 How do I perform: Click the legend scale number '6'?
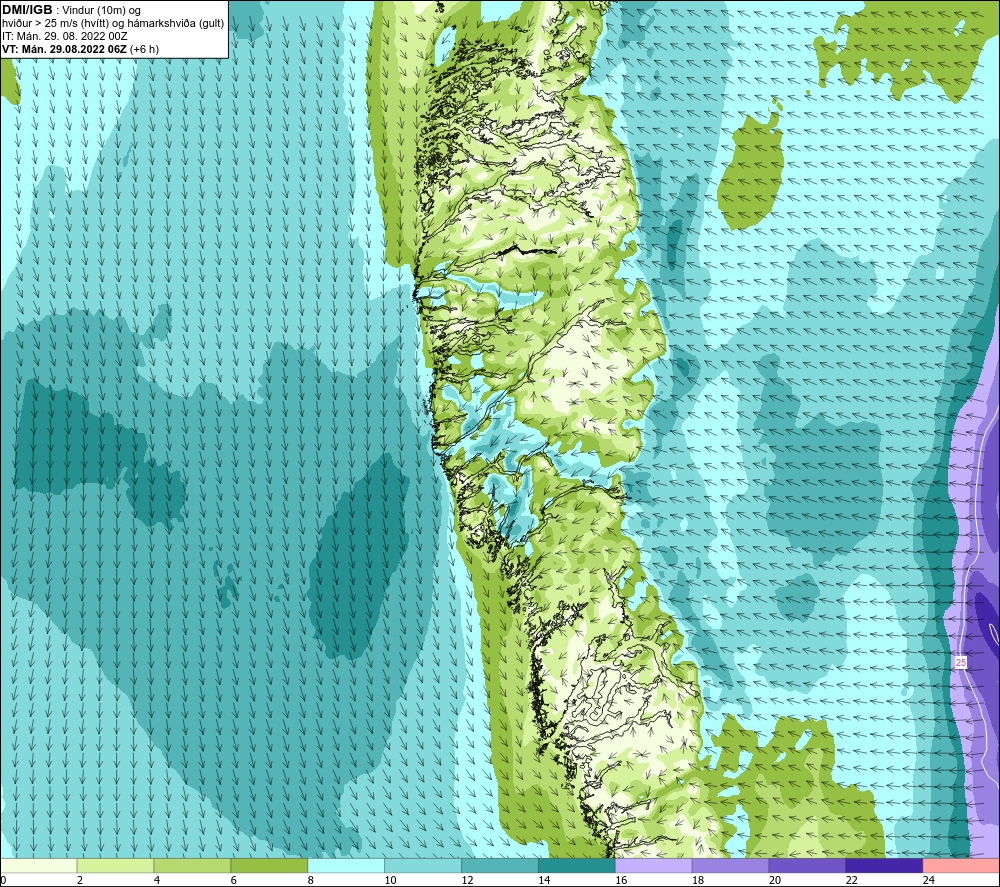point(233,880)
